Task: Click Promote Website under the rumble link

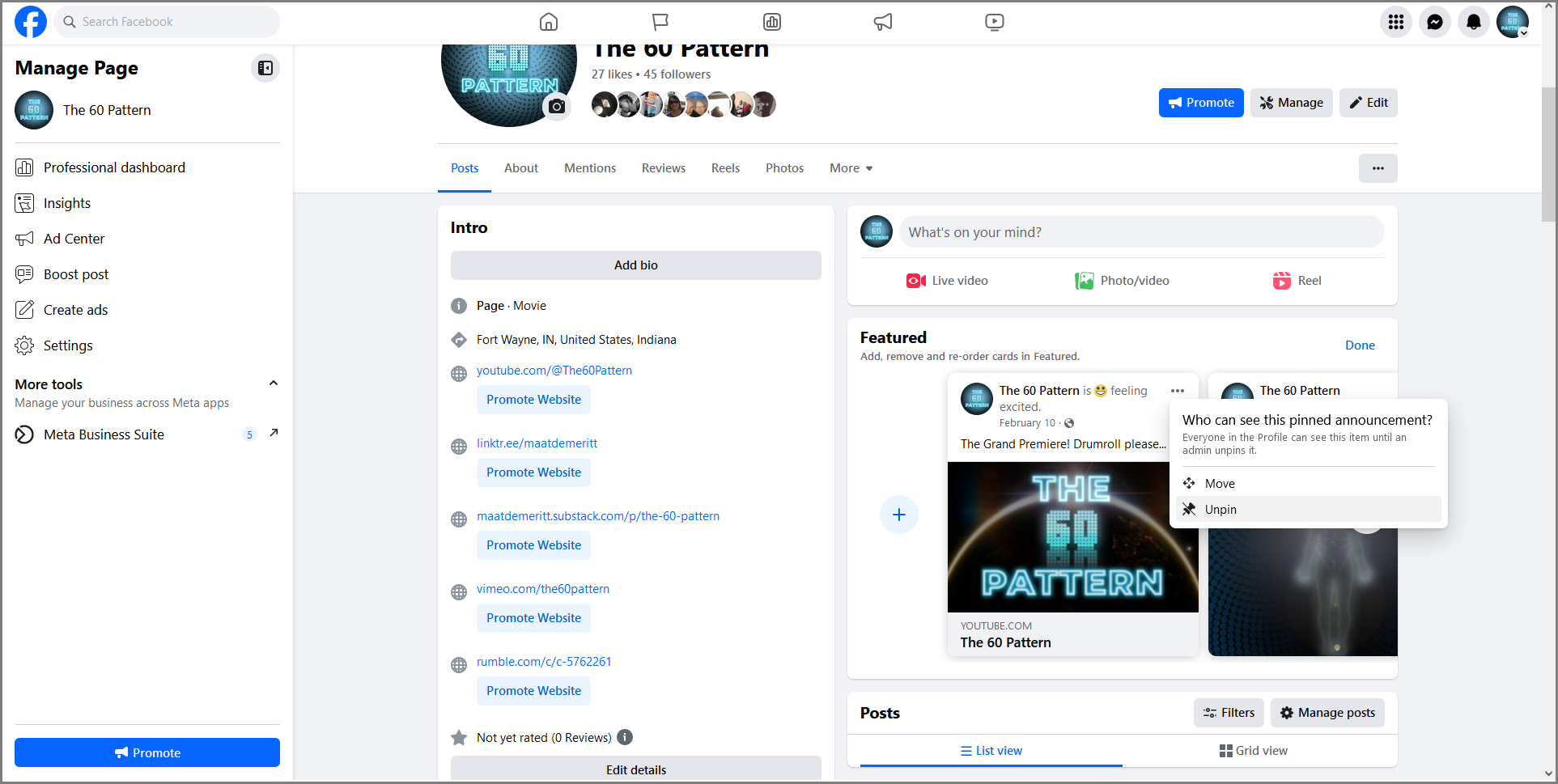Action: [534, 691]
